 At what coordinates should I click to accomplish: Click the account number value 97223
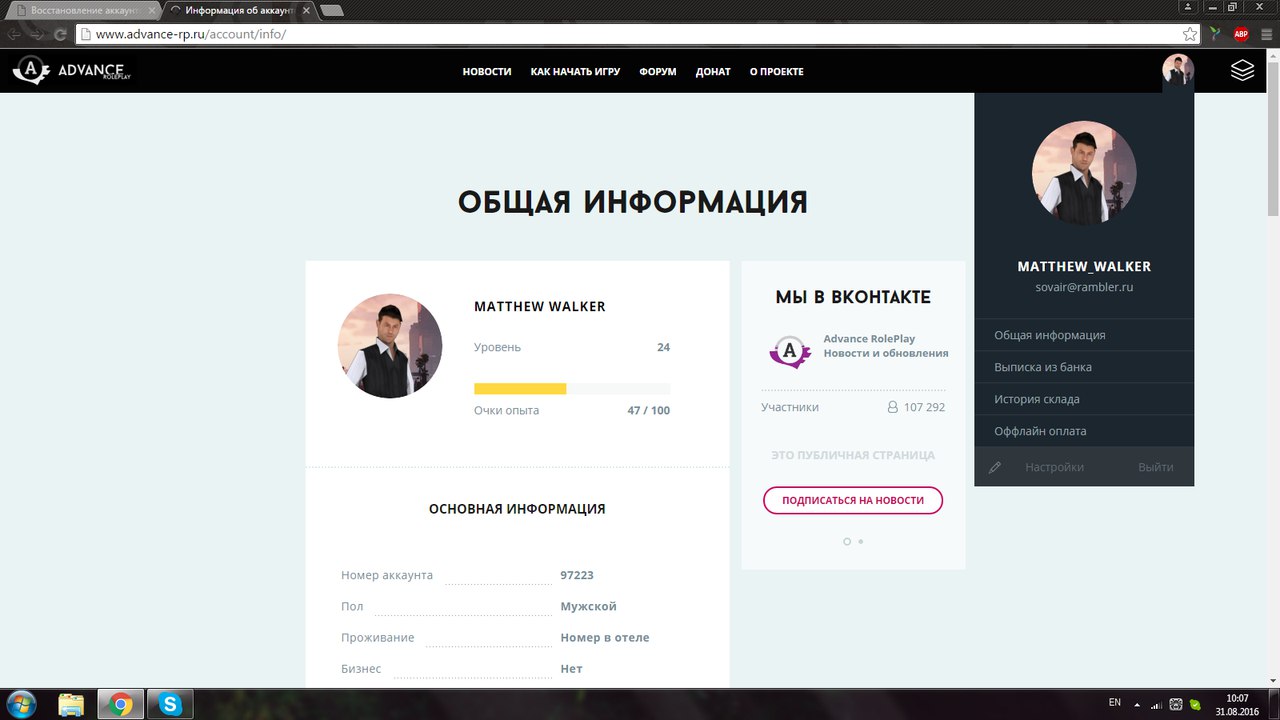[577, 575]
